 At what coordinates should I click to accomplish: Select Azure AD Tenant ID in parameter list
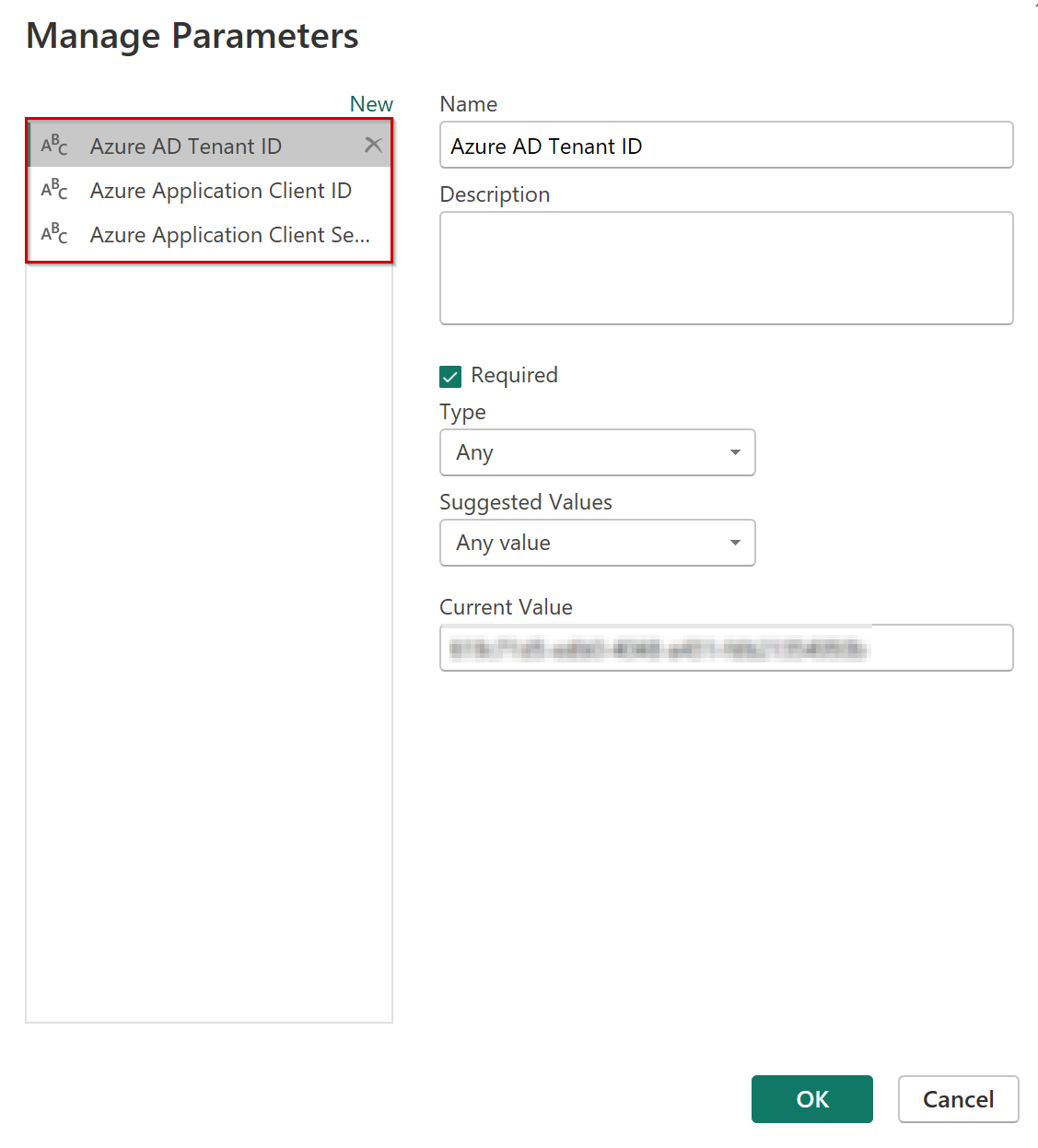(186, 146)
